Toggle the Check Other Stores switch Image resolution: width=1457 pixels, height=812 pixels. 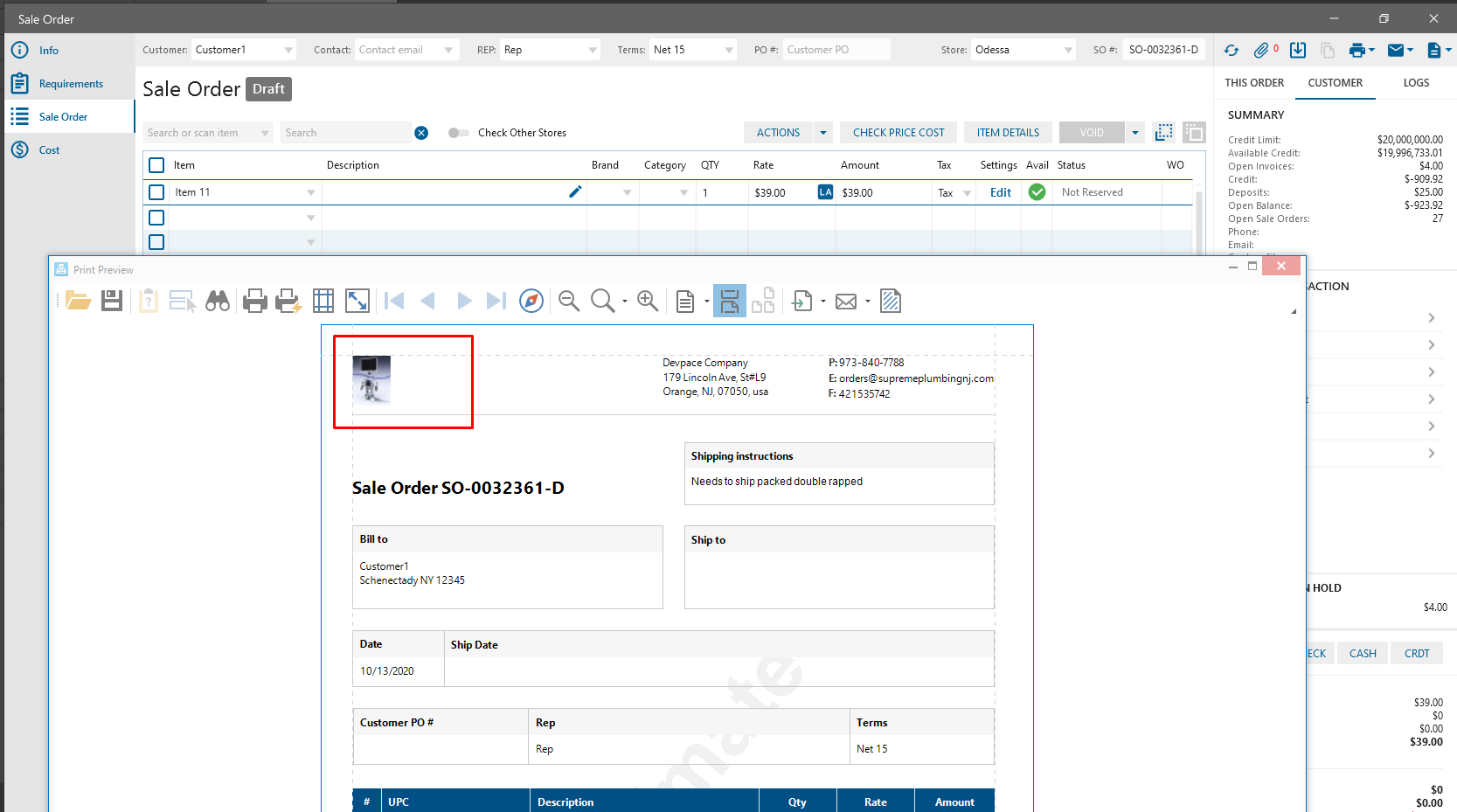pyautogui.click(x=458, y=133)
